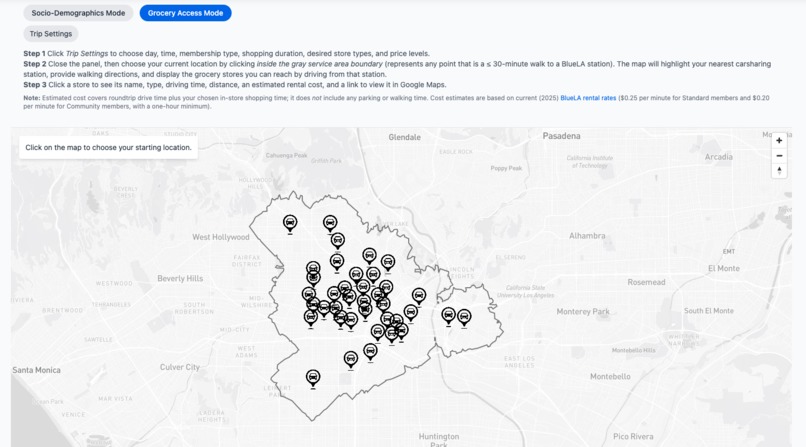The width and height of the screenshot is (806, 447).
Task: Click the Huntington Park map label
Action: tap(439, 440)
